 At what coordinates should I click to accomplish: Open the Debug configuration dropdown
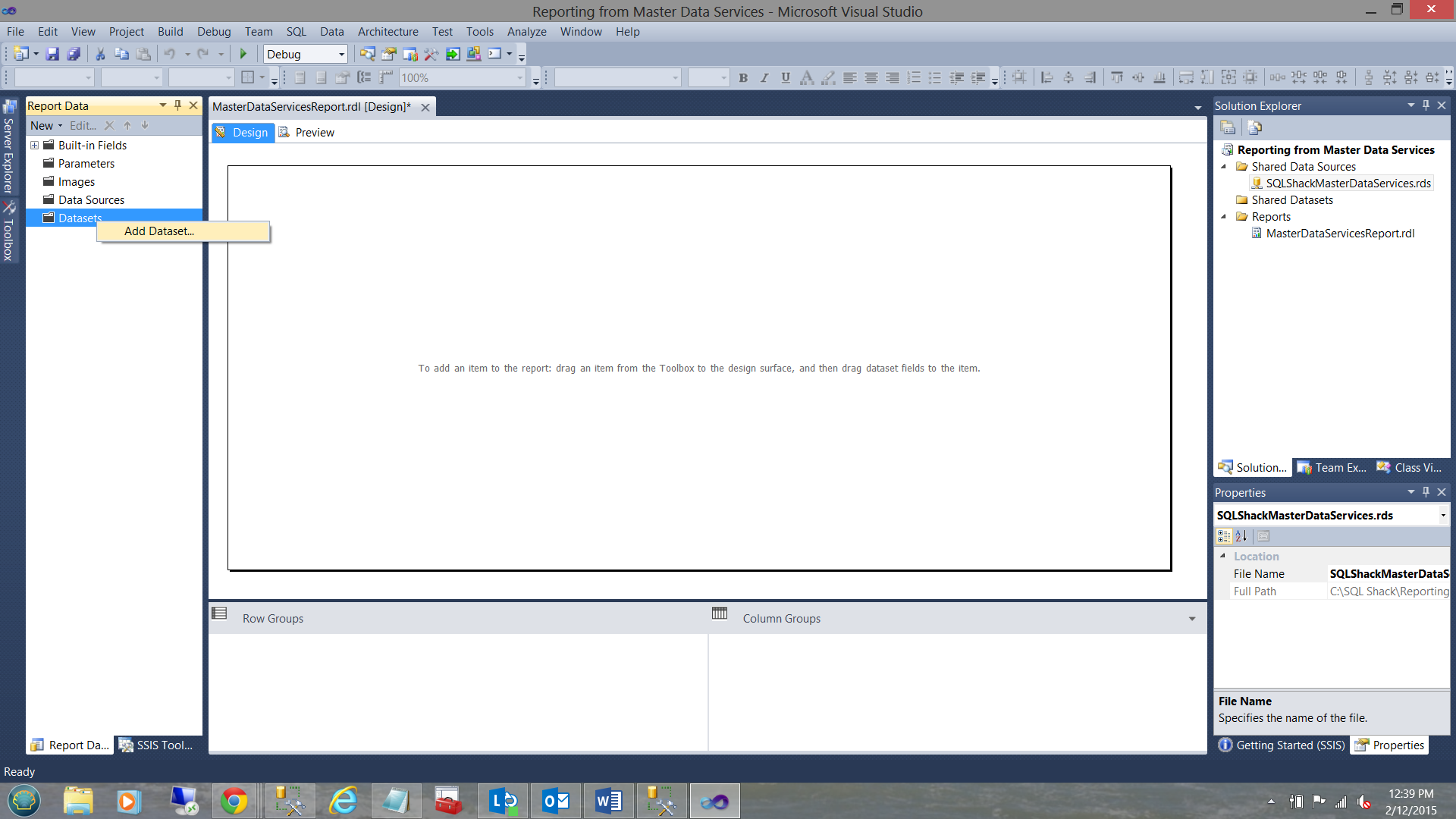pyautogui.click(x=341, y=54)
